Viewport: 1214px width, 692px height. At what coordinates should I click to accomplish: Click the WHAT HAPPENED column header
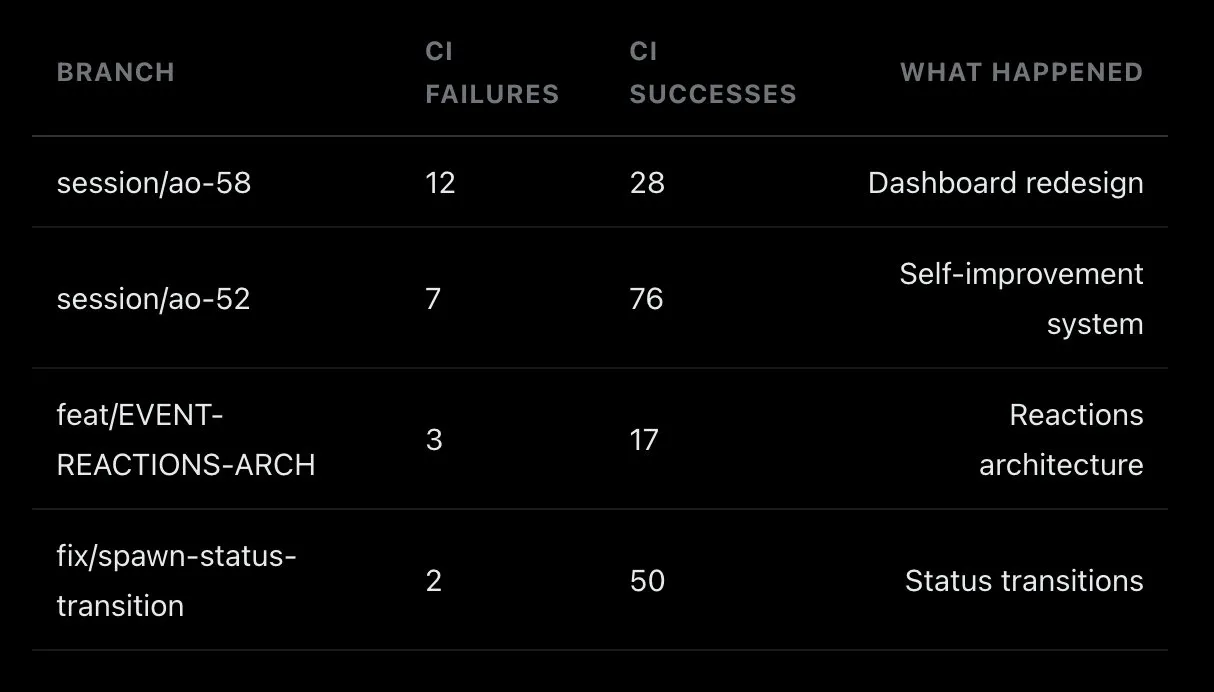[1021, 73]
